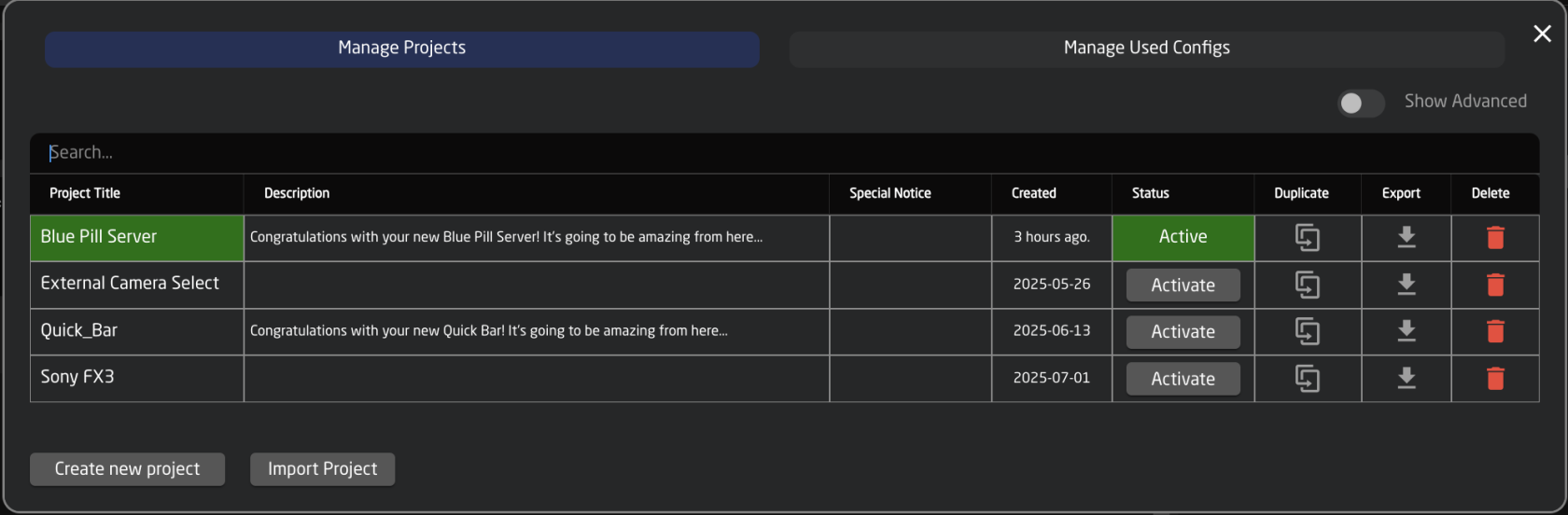Select the External Camera Select title cell

tap(137, 285)
